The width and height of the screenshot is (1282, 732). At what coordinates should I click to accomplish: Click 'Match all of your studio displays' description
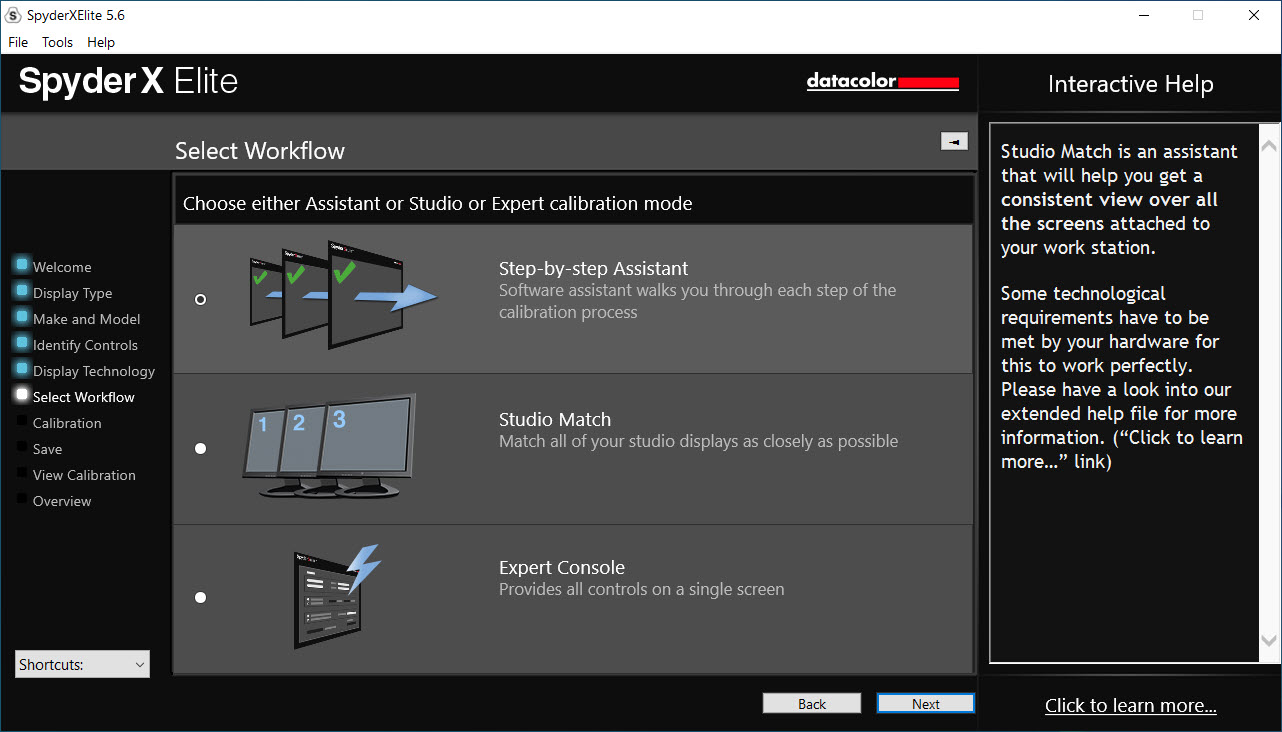pyautogui.click(x=699, y=442)
